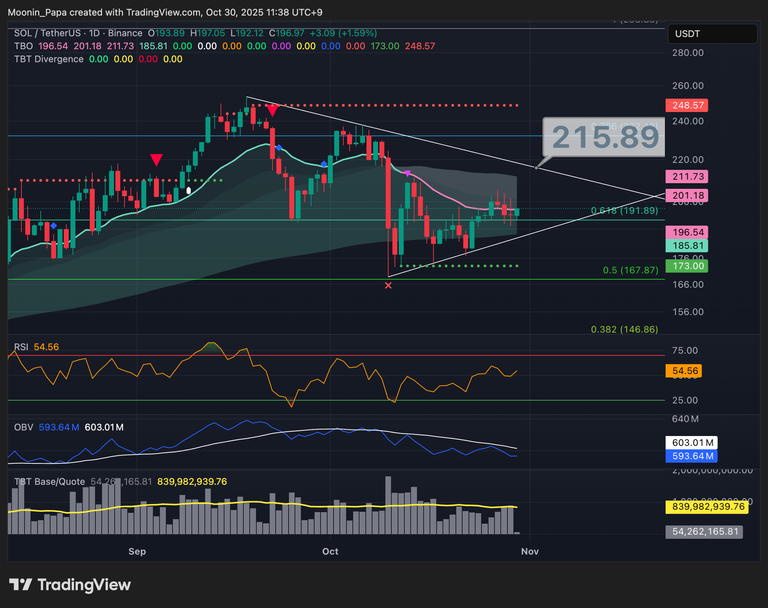Click the red X marker below the October low
The image size is (768, 608).
389,286
